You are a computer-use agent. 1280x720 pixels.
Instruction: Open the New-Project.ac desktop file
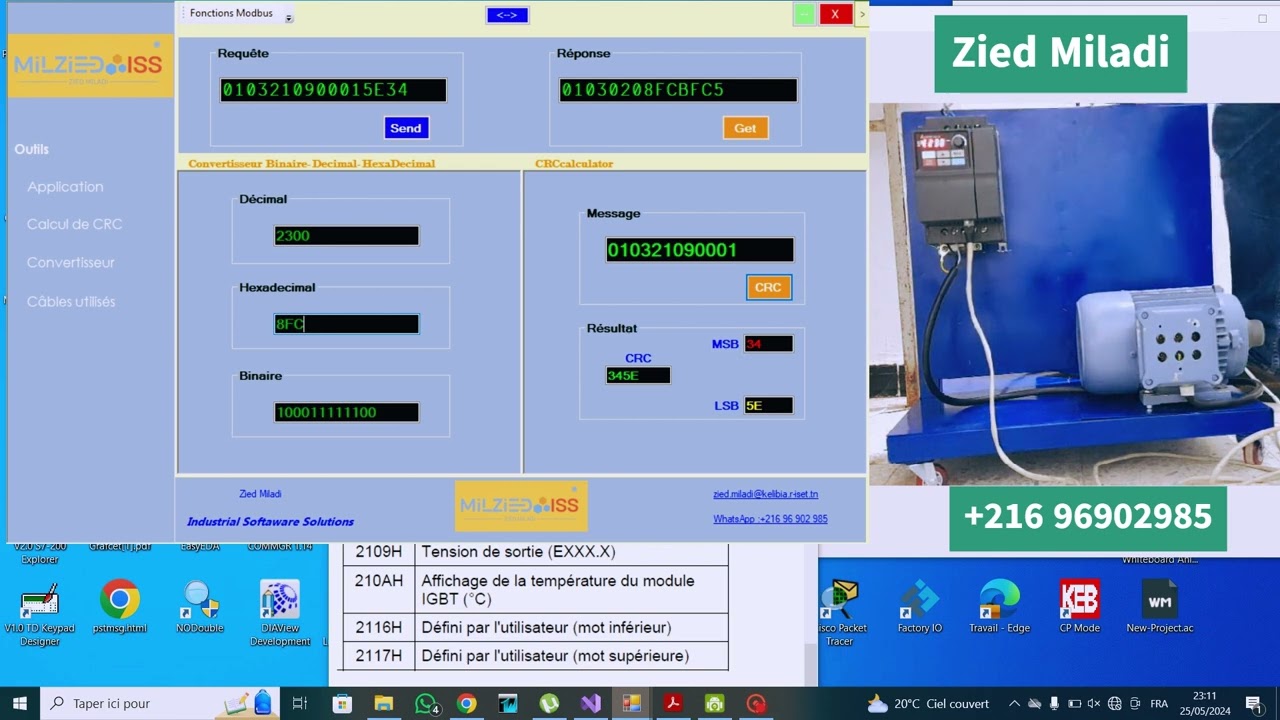coord(1160,607)
